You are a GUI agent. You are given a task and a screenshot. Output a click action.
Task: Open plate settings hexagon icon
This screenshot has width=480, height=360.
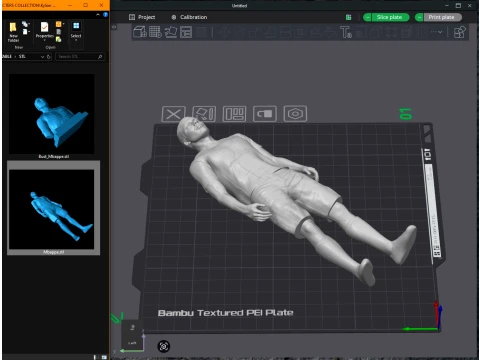click(295, 114)
